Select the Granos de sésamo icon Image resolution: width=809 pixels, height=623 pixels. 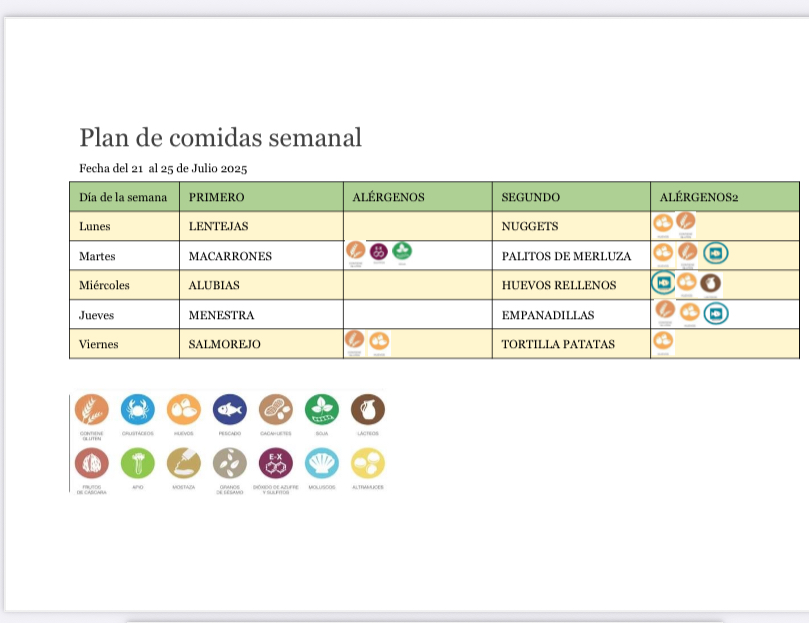point(229,463)
